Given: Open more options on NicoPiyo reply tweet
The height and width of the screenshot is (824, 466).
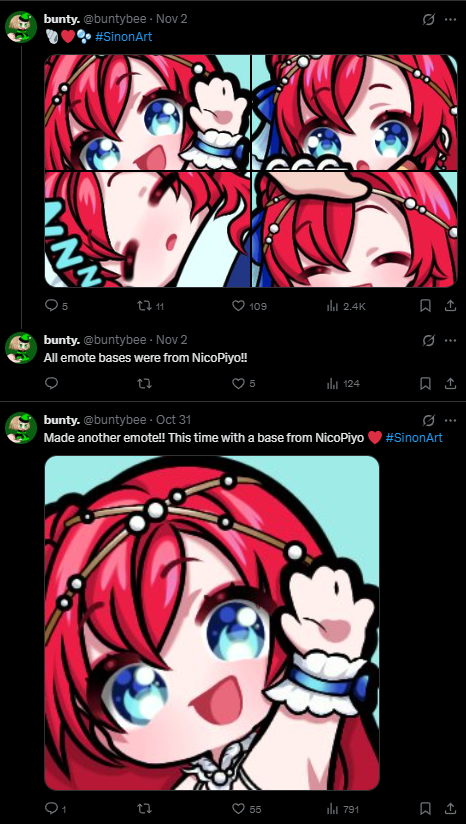Looking at the screenshot, I should [450, 341].
